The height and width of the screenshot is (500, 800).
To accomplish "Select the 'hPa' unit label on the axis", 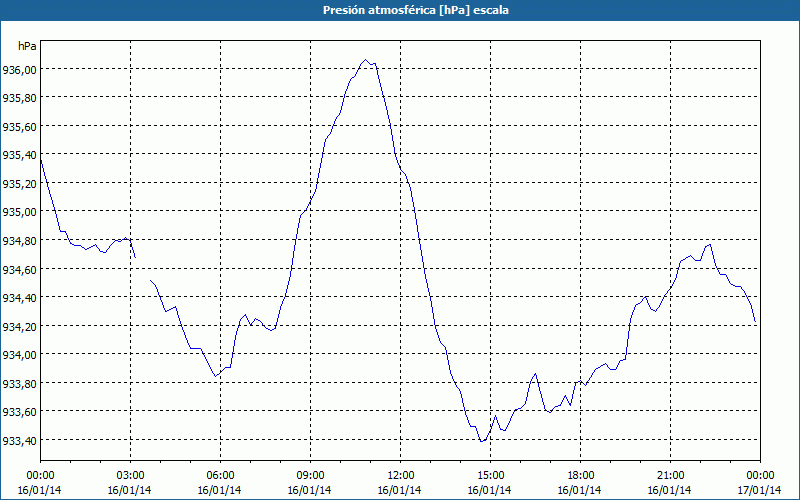I will pyautogui.click(x=27, y=46).
